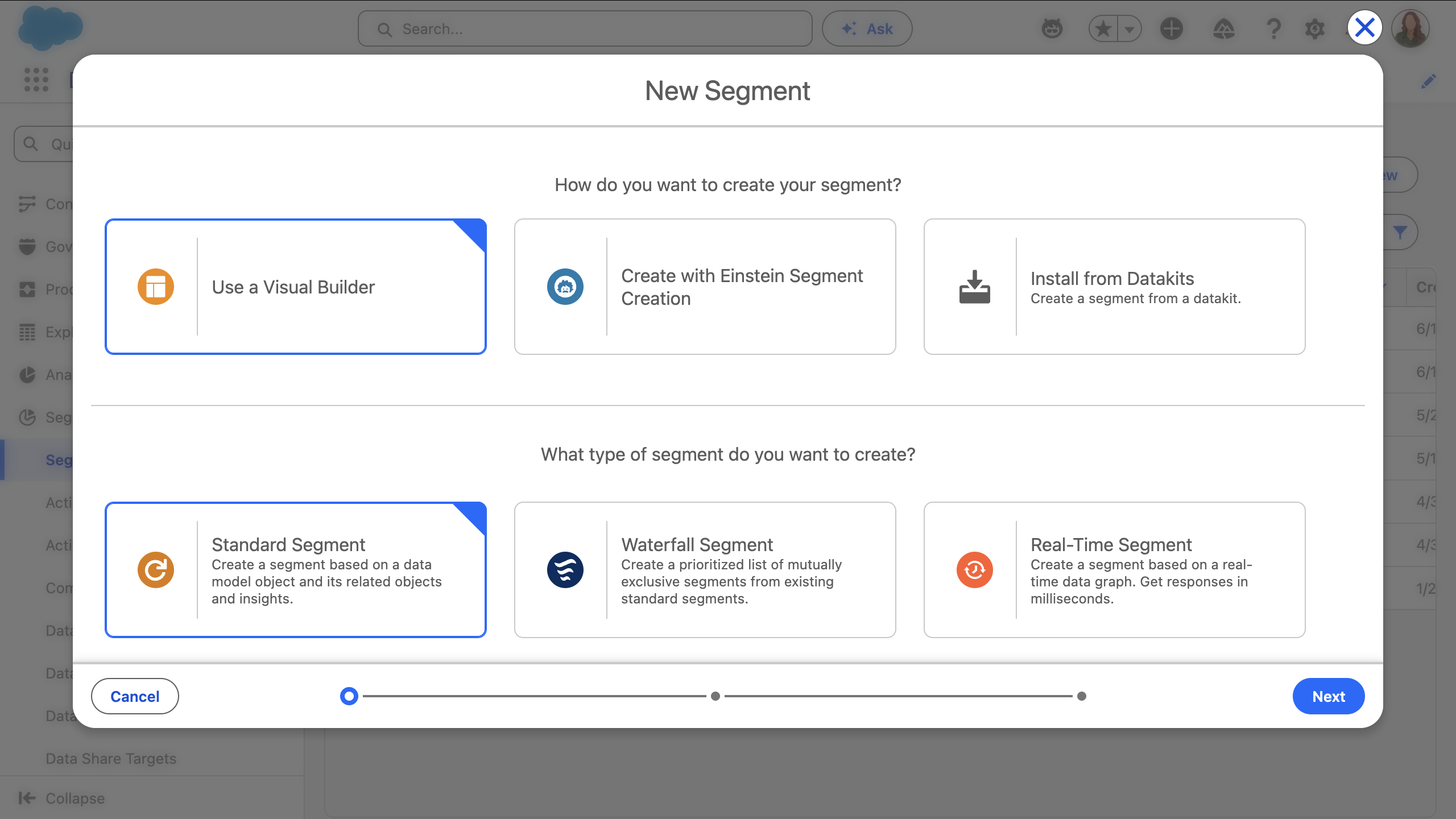This screenshot has width=1456, height=819.
Task: Click the filter funnel icon on the list
Action: 1400,232
